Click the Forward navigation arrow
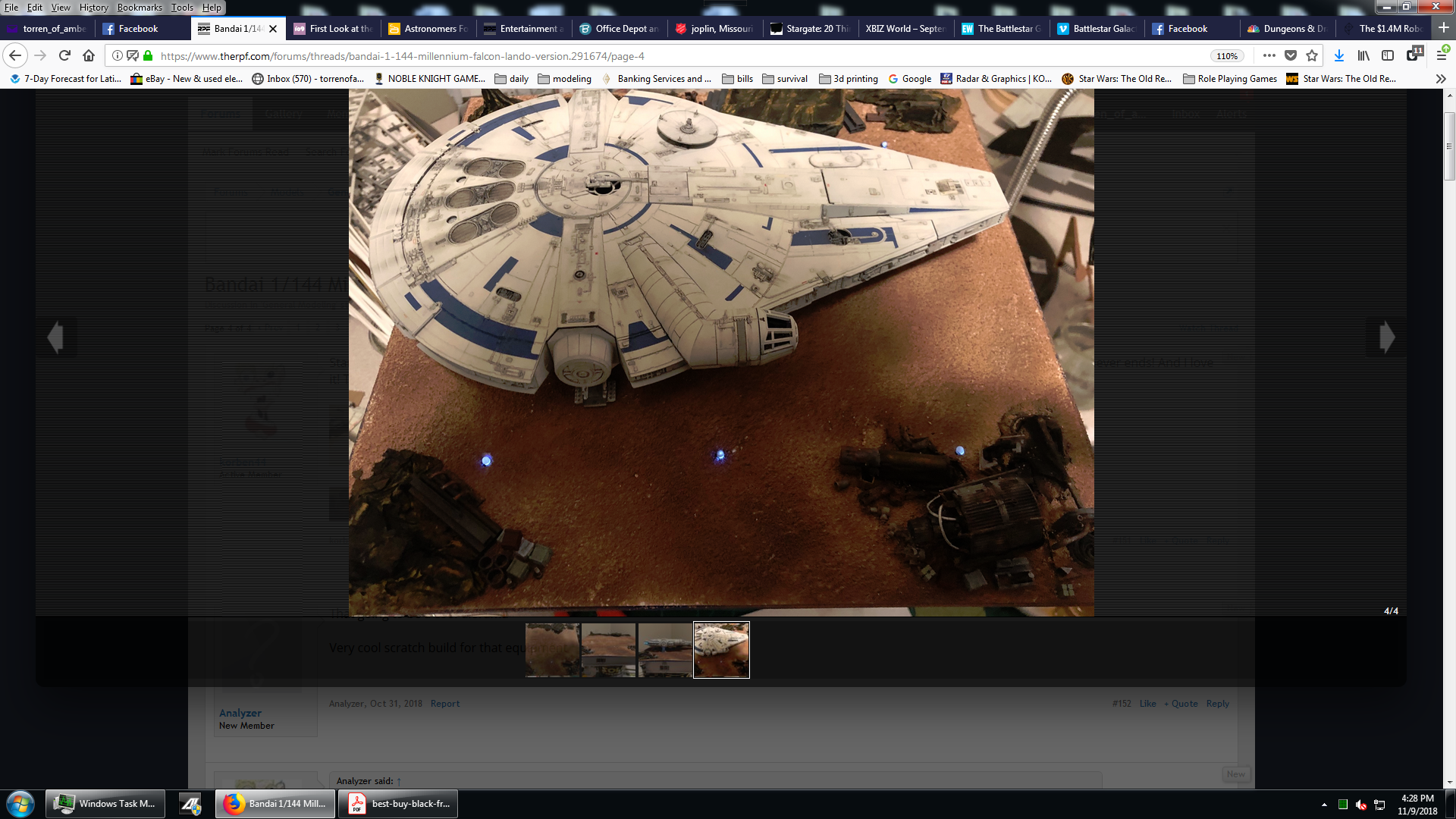Image resolution: width=1456 pixels, height=819 pixels. [40, 56]
